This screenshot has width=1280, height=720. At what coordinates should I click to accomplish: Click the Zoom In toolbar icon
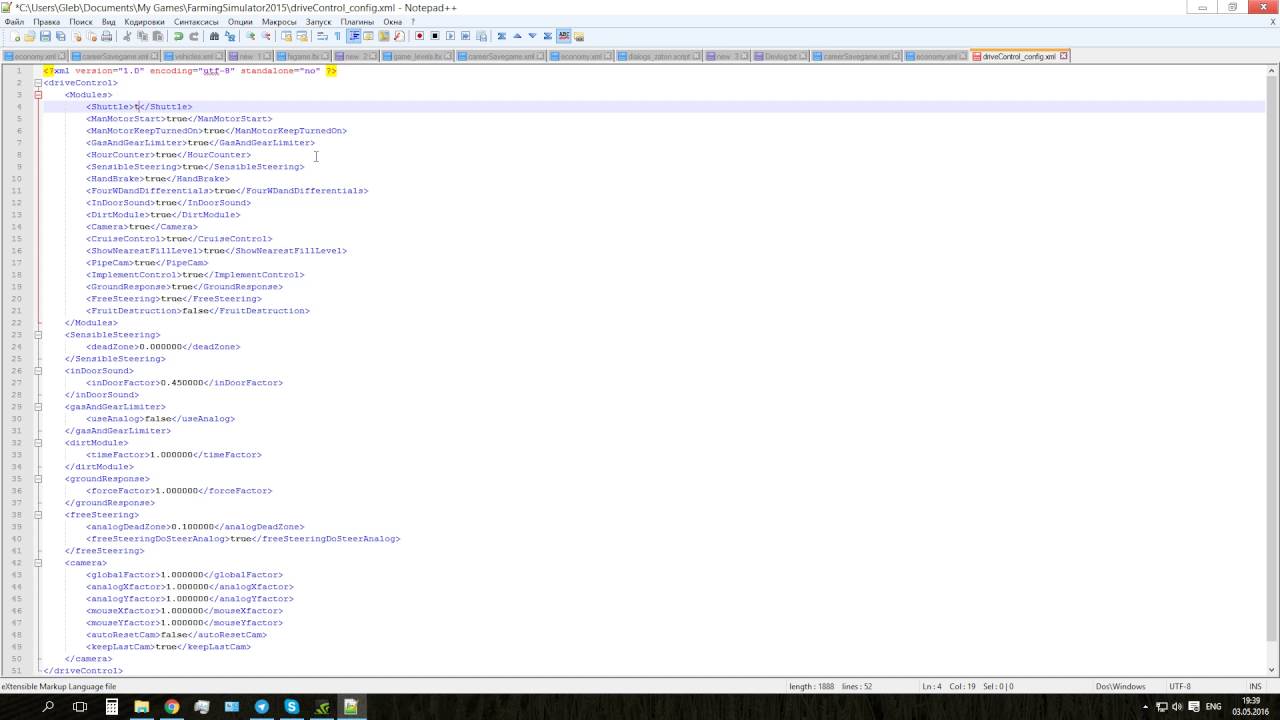(250, 36)
